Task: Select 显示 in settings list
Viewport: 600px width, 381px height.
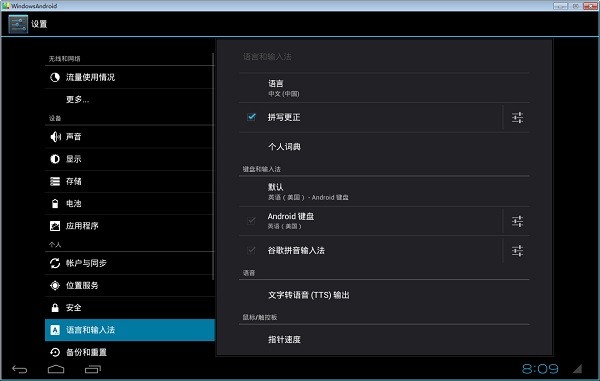Action: (x=130, y=159)
